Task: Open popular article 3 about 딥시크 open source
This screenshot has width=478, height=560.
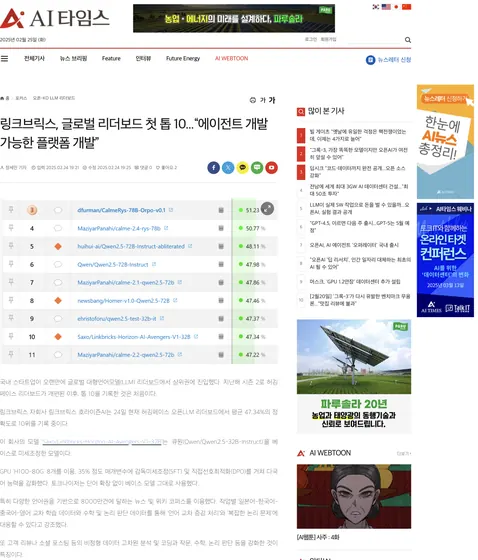Action: pos(359,171)
